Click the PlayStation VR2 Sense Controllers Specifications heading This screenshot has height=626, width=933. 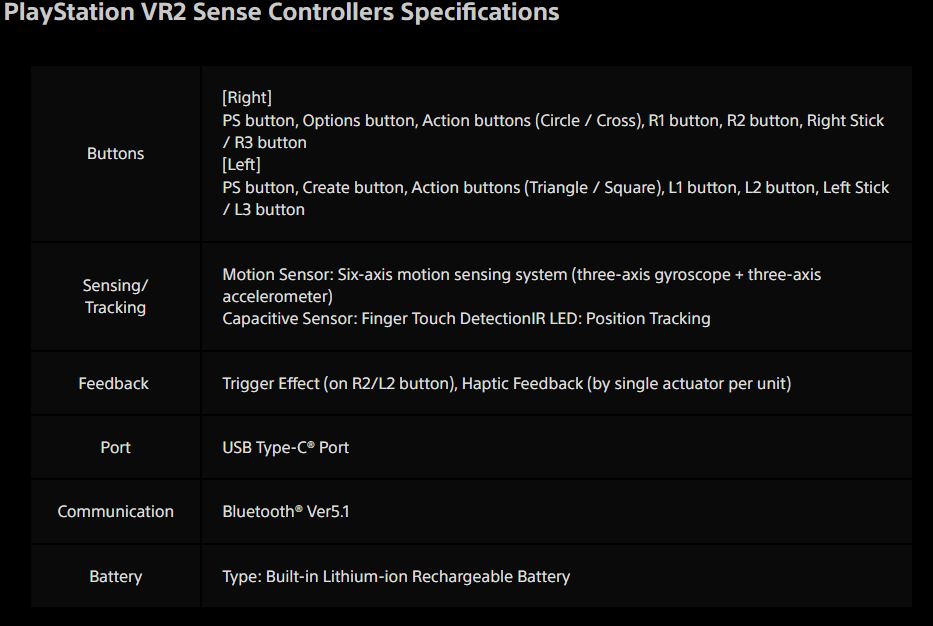282,13
